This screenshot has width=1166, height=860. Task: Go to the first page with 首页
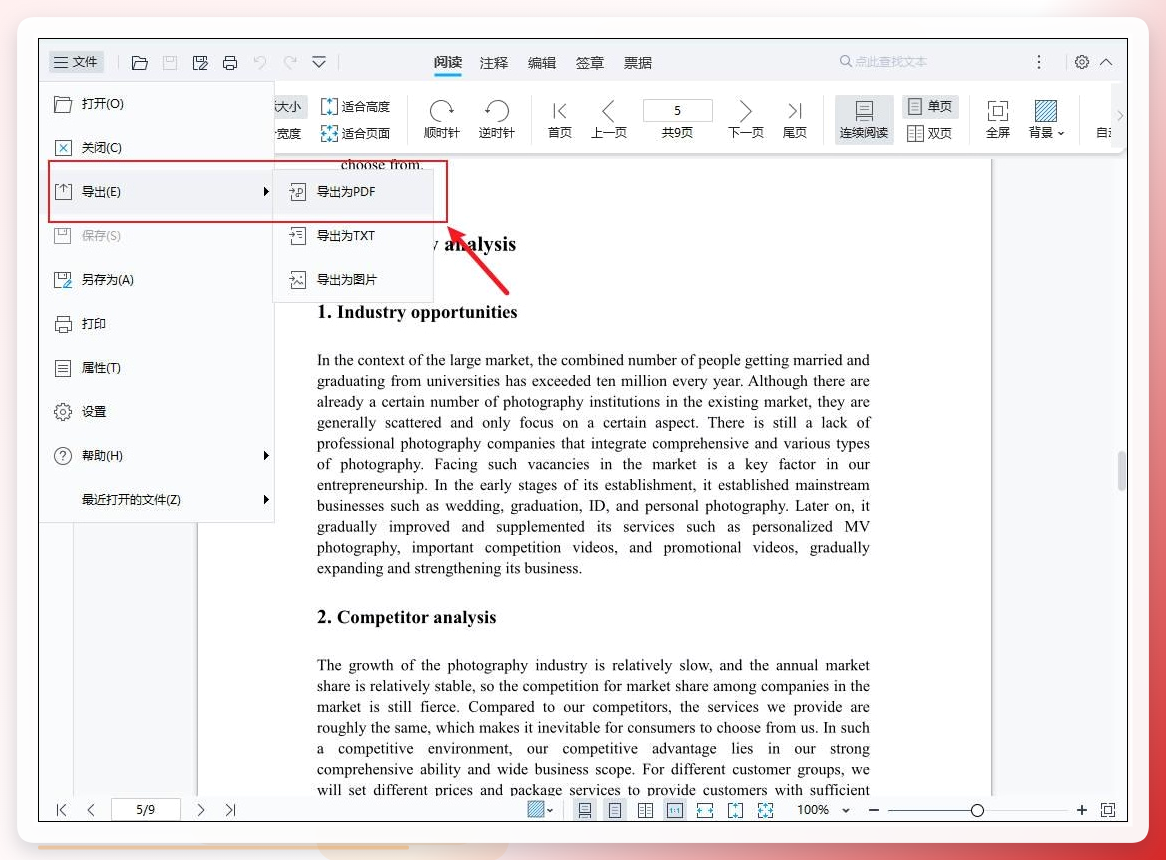click(560, 119)
